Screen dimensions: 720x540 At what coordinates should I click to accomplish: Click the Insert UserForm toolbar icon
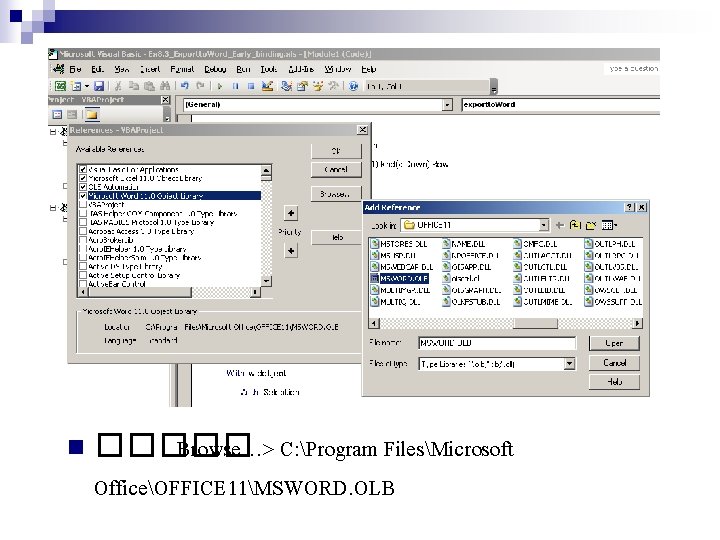[76, 86]
